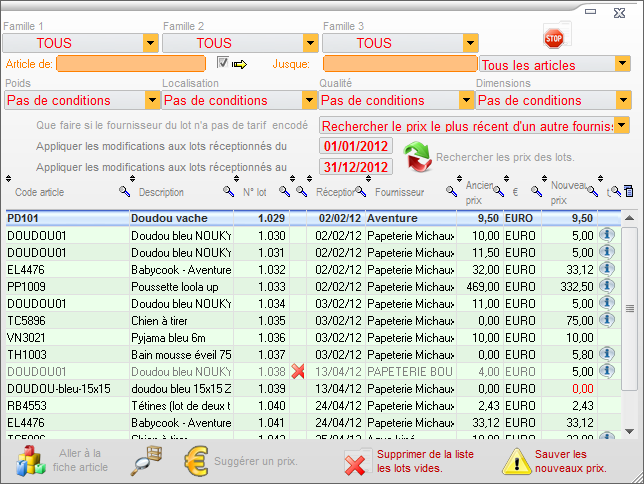Click the Code article column header

coord(40,192)
